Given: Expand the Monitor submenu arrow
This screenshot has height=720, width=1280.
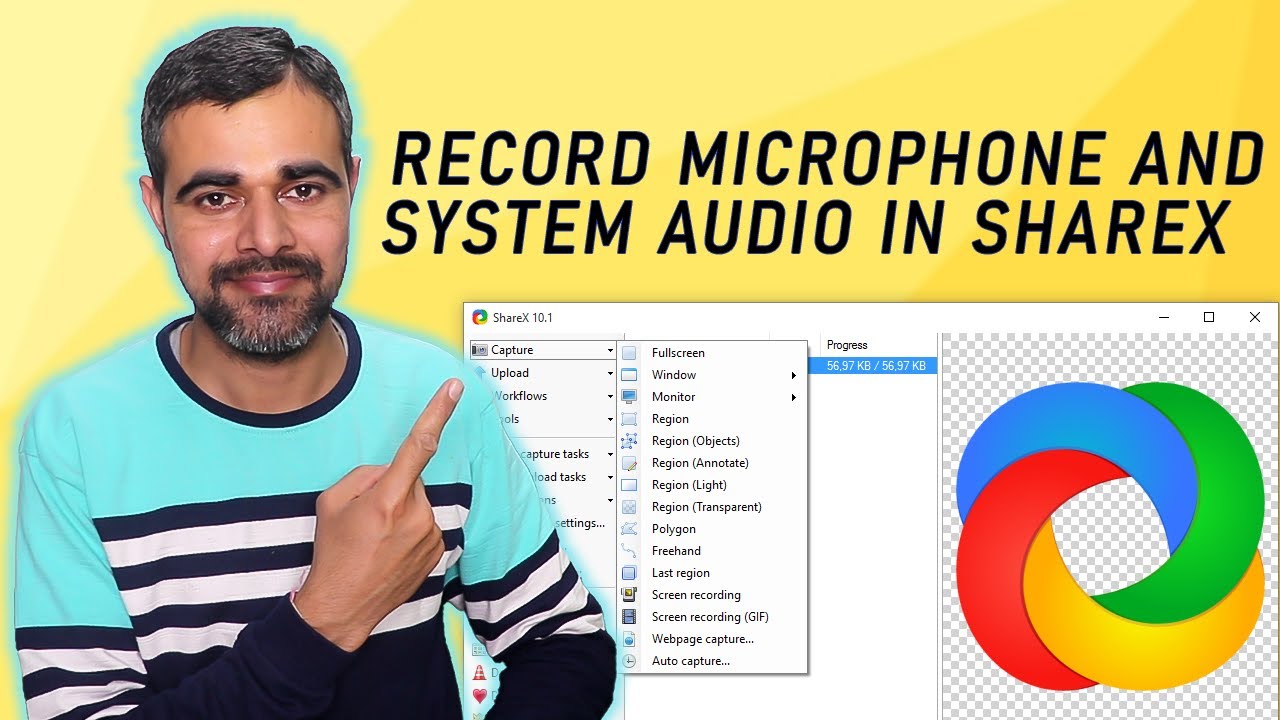Looking at the screenshot, I should coord(794,397).
